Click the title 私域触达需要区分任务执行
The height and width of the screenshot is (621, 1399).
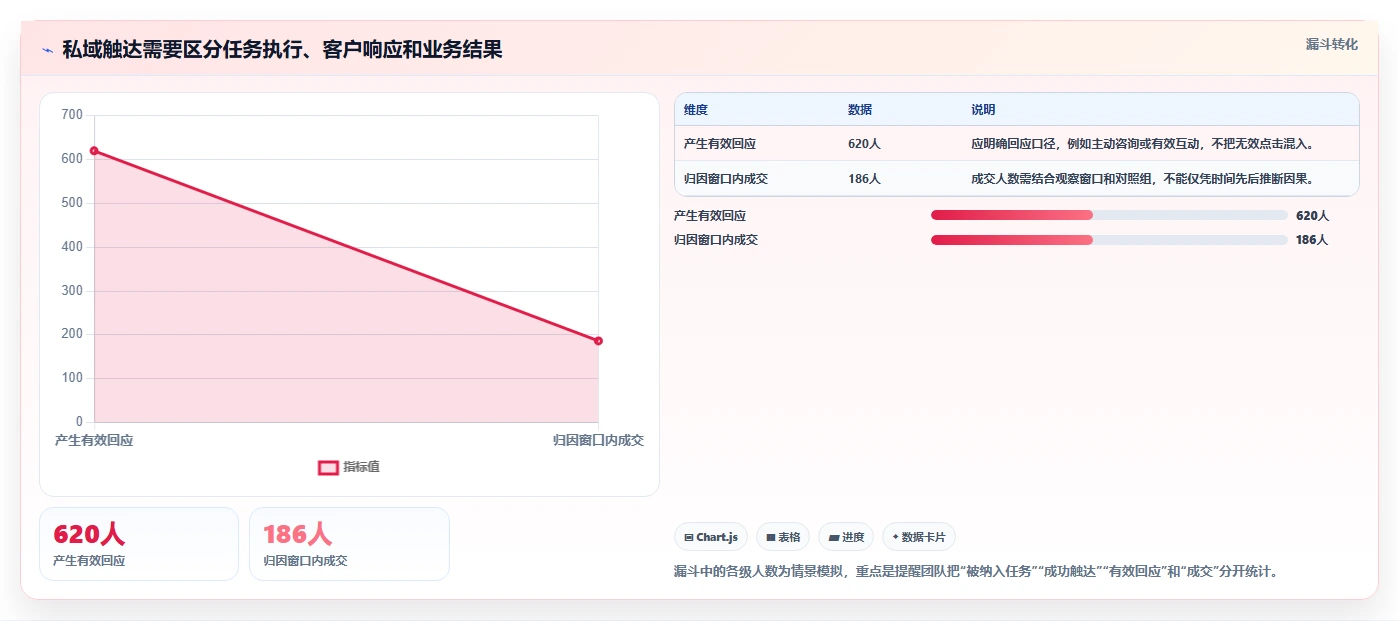[282, 49]
